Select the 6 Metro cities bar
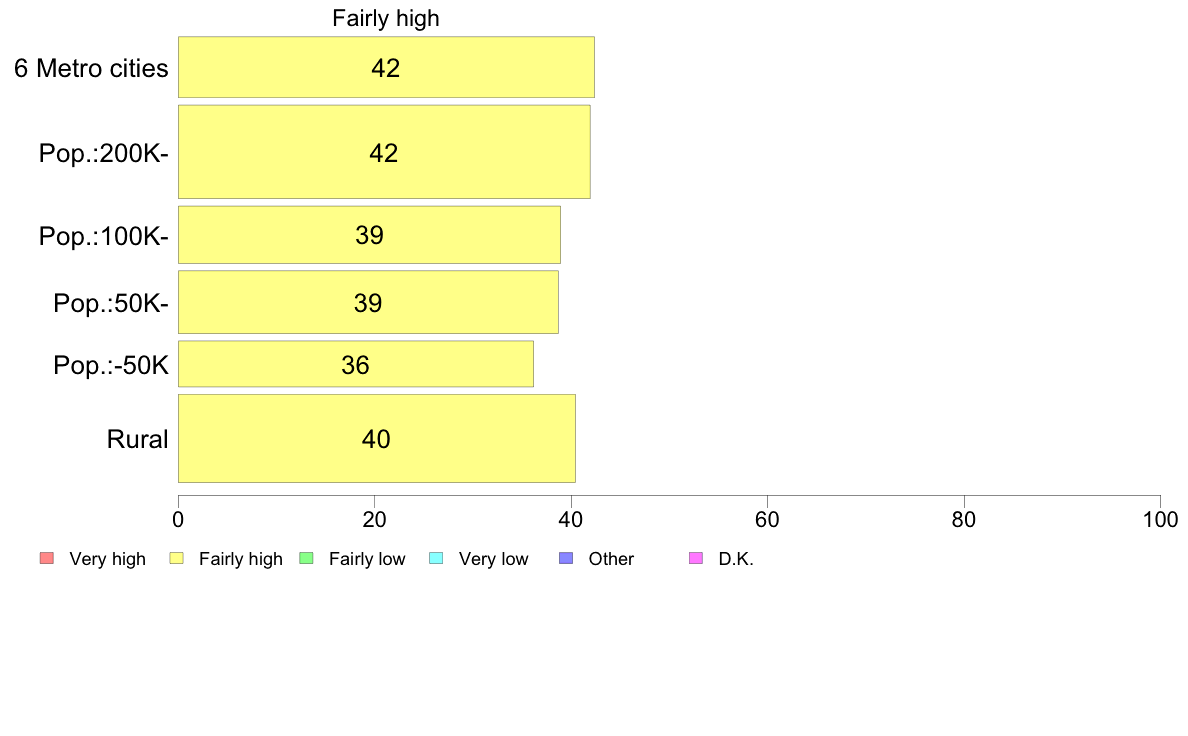 click(x=386, y=67)
